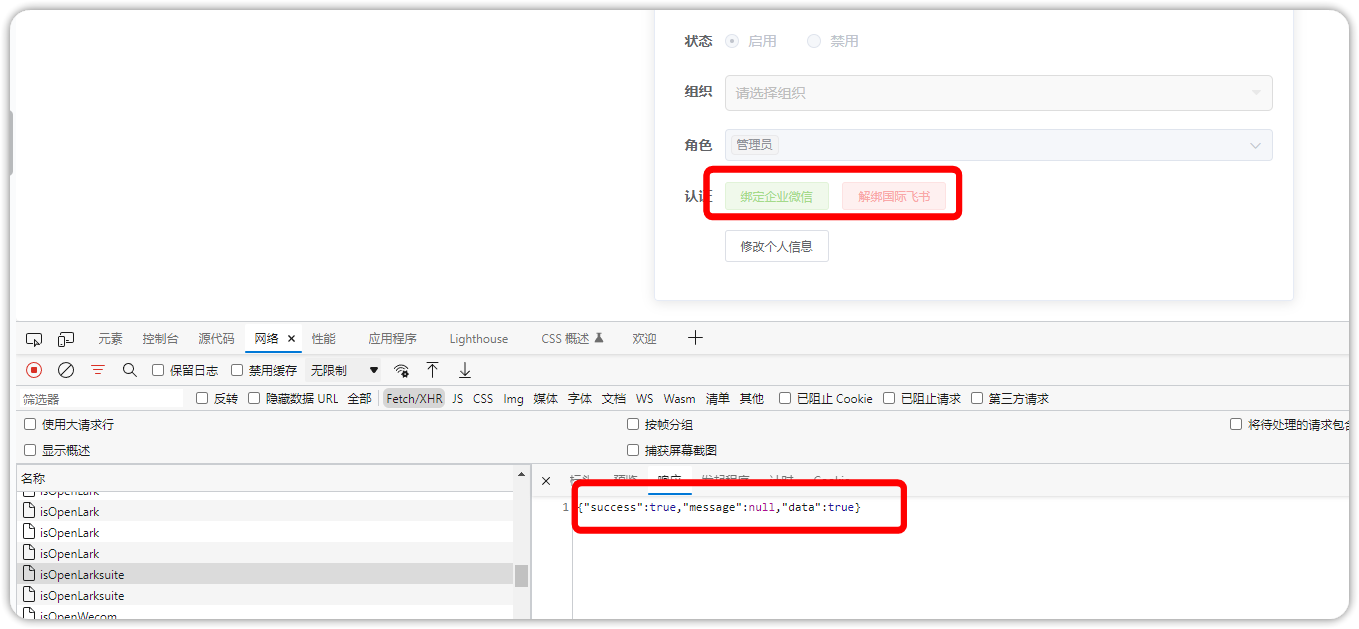Enable 使用大请求行 checkbox
The image size is (1359, 629).
tap(30, 424)
